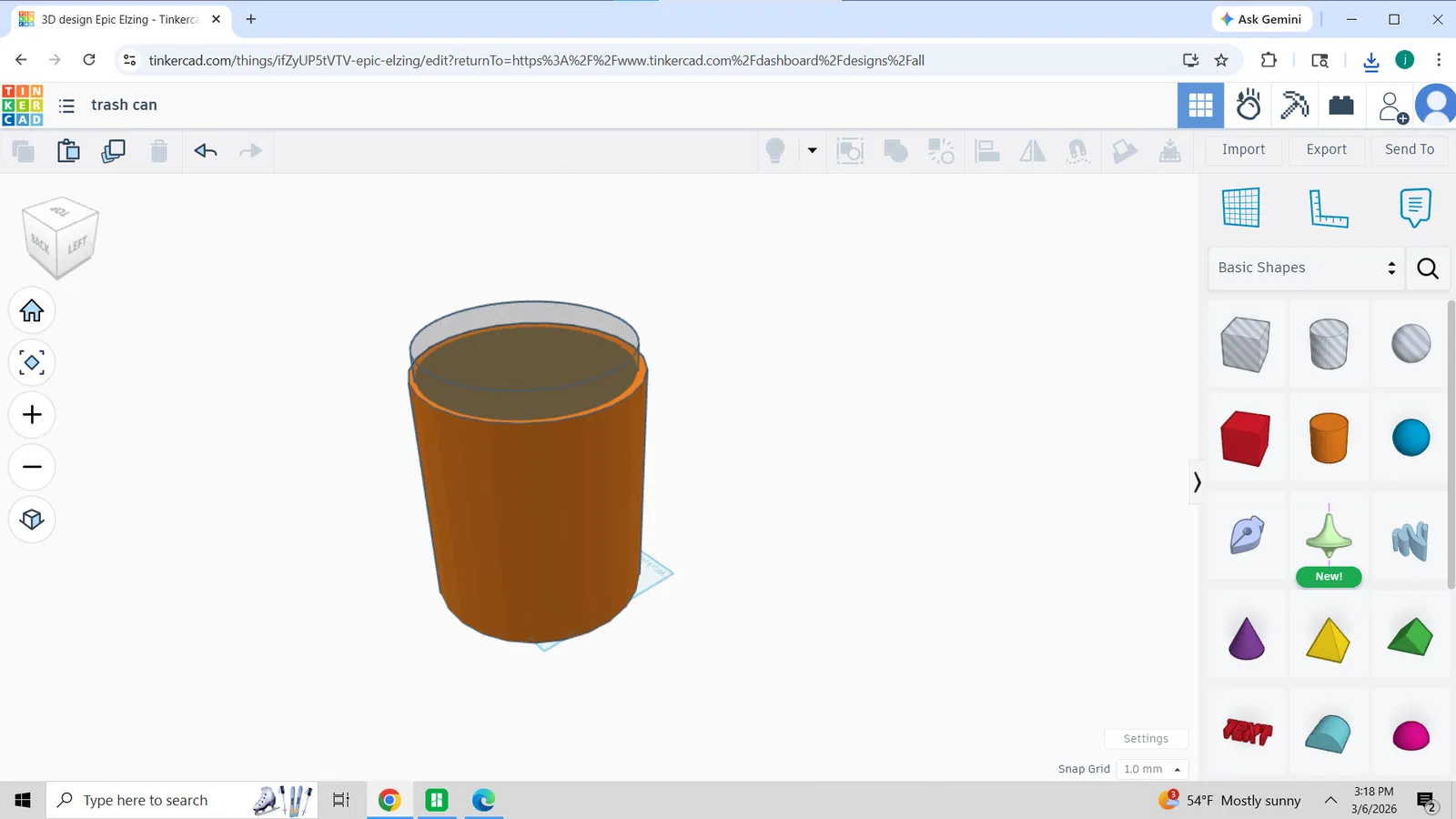
Task: Click the Home view icon
Action: coord(32,311)
